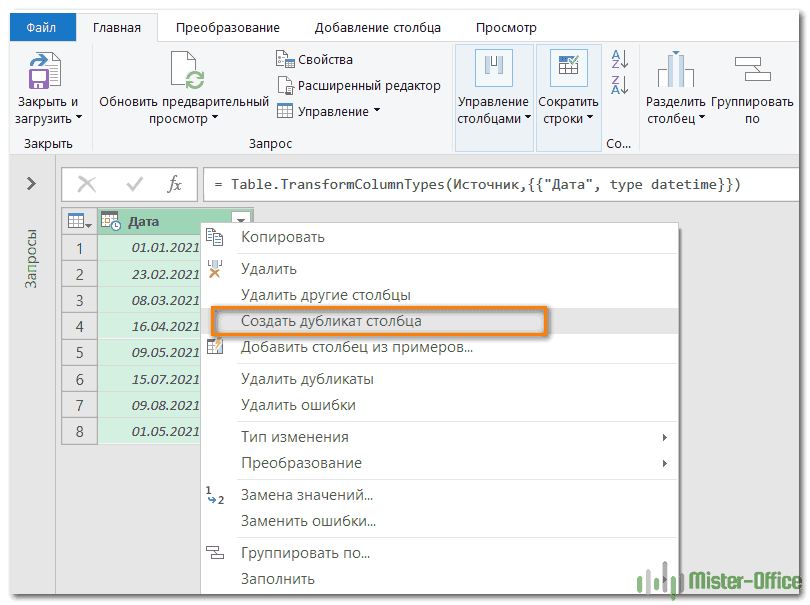Open Свойства query properties

coord(314,60)
